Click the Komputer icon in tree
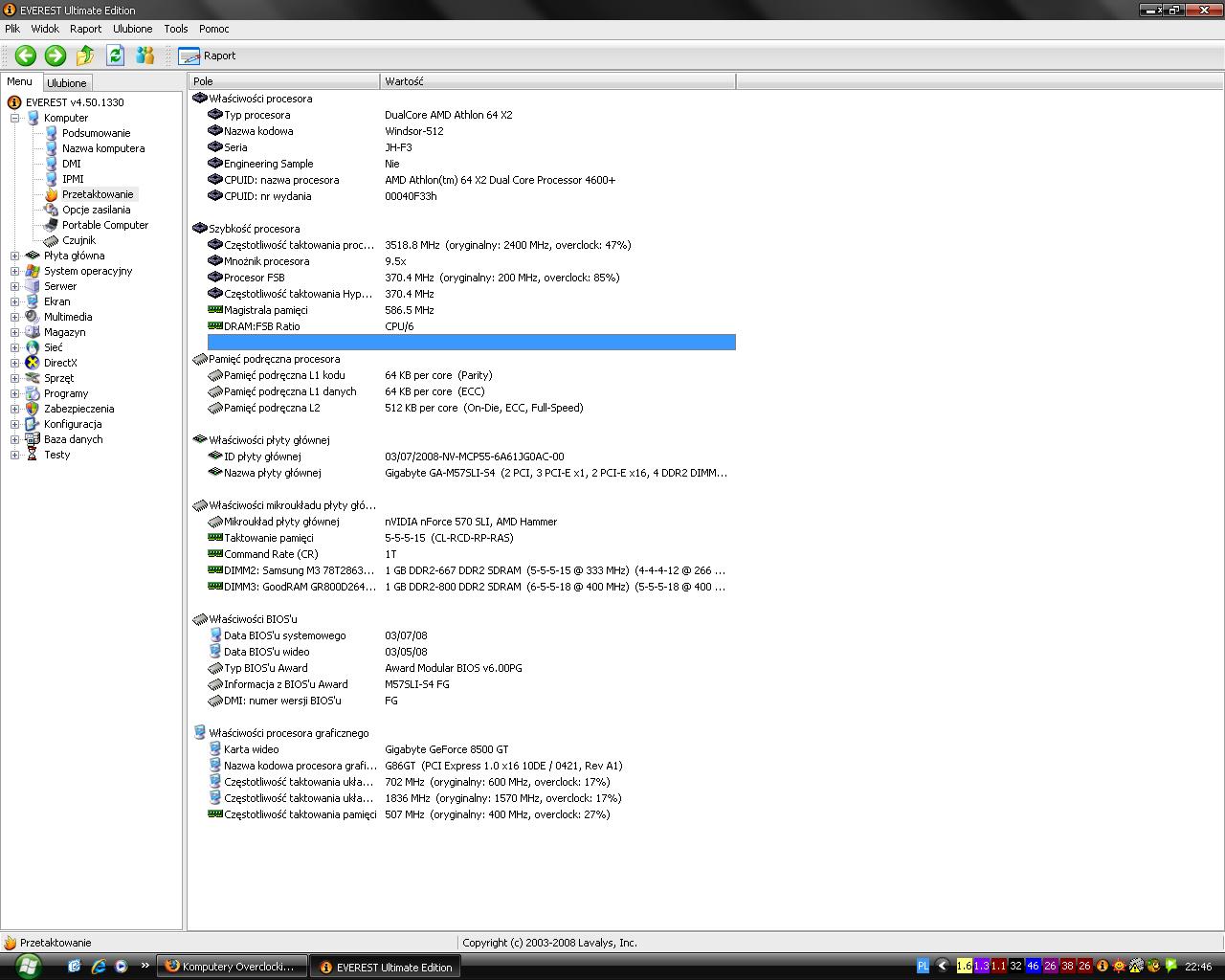 point(33,118)
